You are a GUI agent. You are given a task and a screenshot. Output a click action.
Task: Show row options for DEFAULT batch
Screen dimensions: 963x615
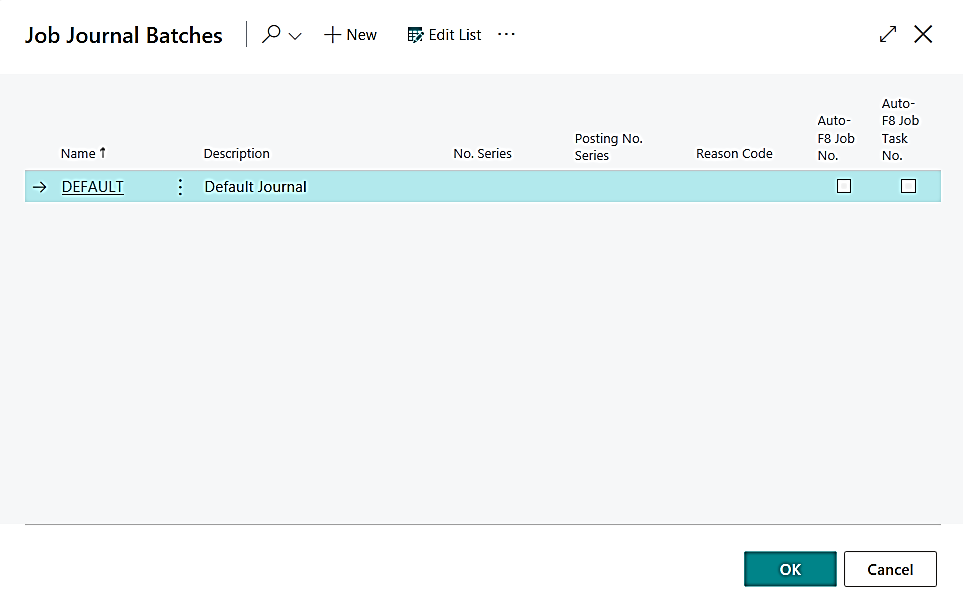click(180, 187)
